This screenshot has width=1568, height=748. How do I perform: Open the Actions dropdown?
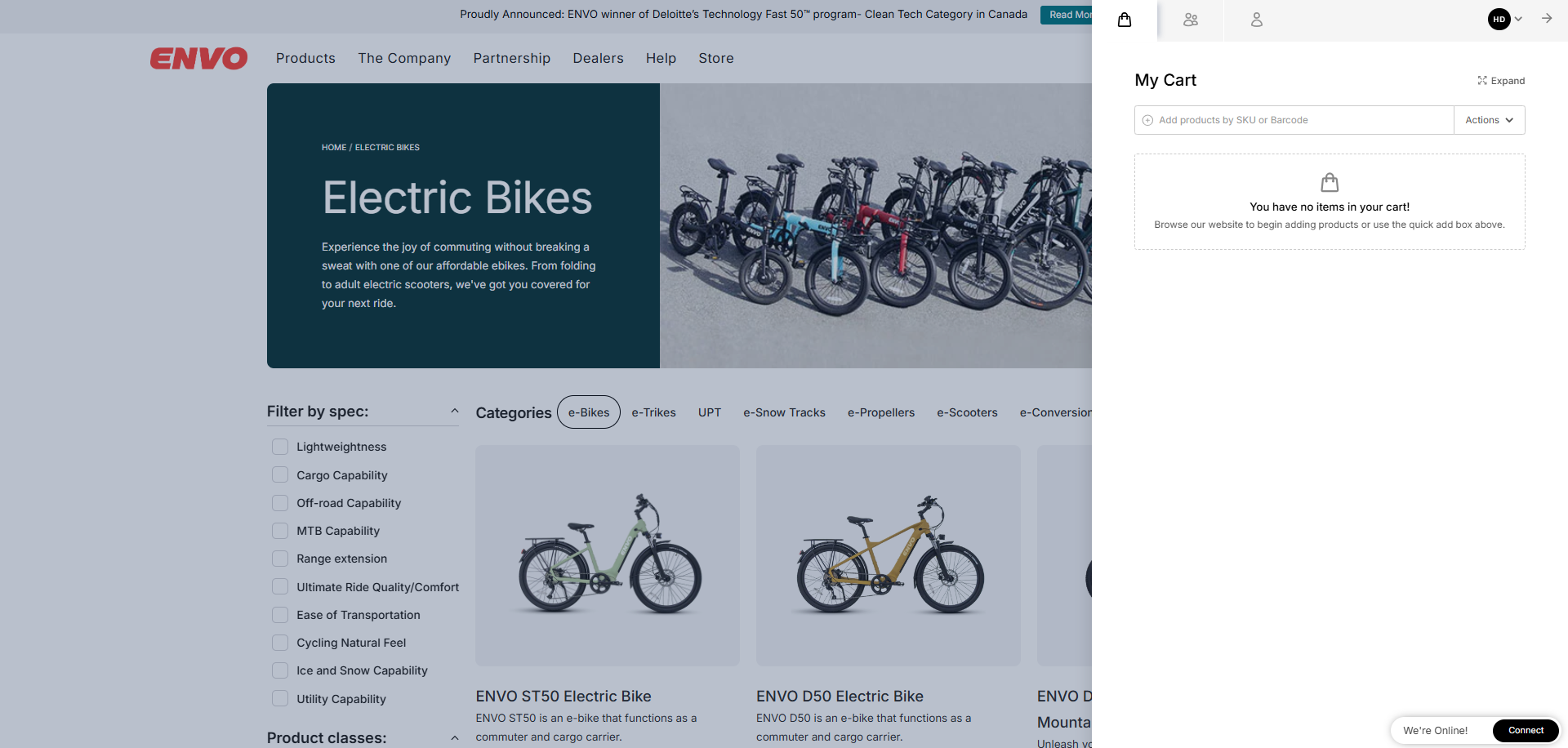[x=1490, y=120]
